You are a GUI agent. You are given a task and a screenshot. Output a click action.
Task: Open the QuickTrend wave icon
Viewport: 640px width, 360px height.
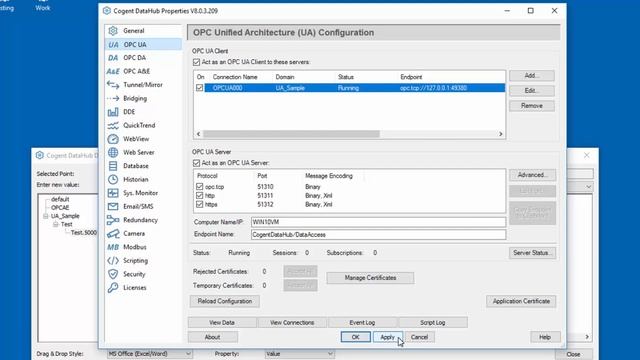point(113,125)
